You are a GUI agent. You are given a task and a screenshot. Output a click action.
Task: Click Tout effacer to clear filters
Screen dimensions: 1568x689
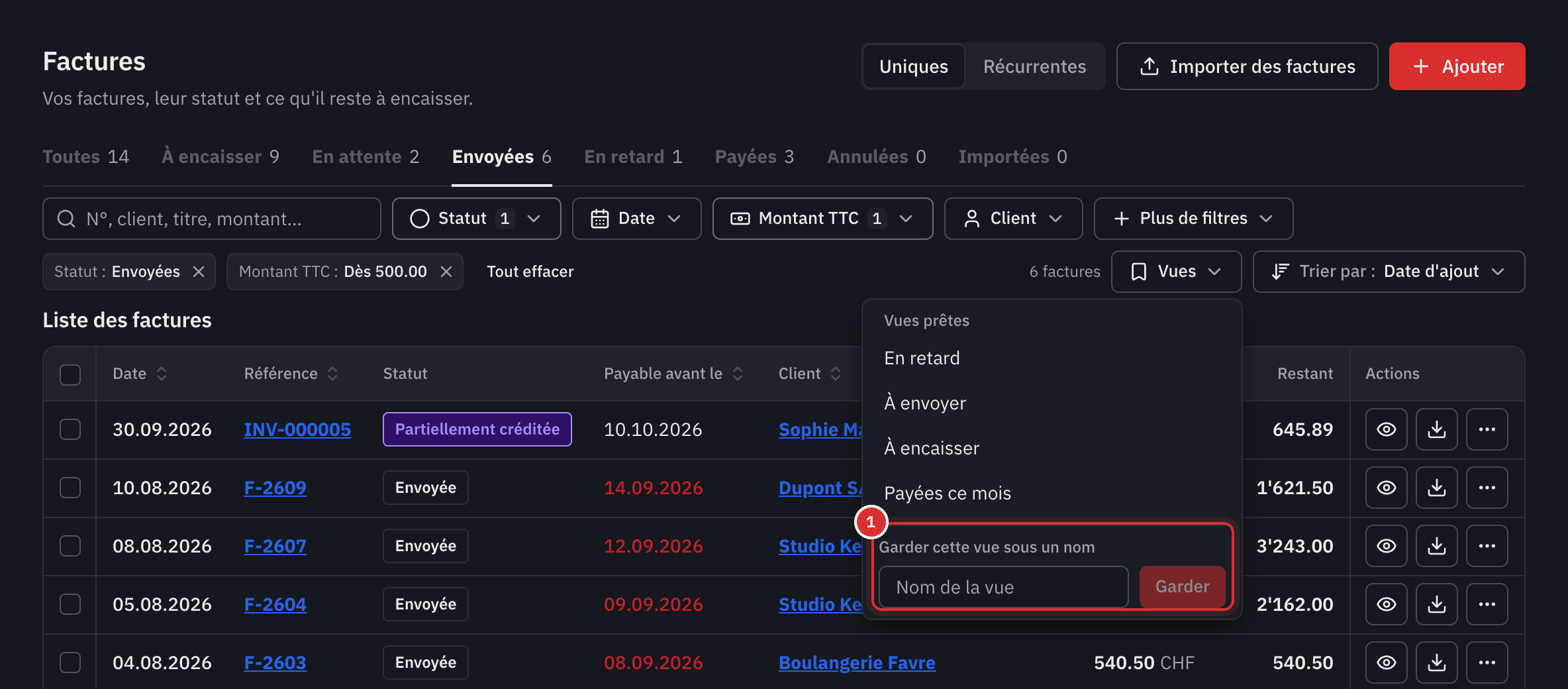click(x=530, y=272)
